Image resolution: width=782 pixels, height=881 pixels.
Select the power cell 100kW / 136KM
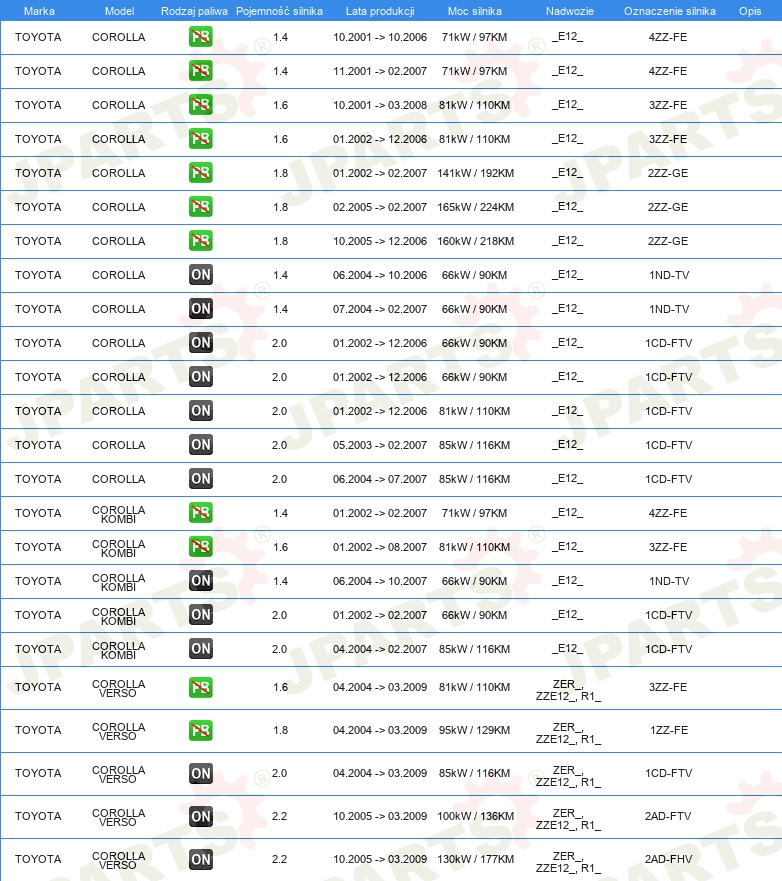[475, 816]
